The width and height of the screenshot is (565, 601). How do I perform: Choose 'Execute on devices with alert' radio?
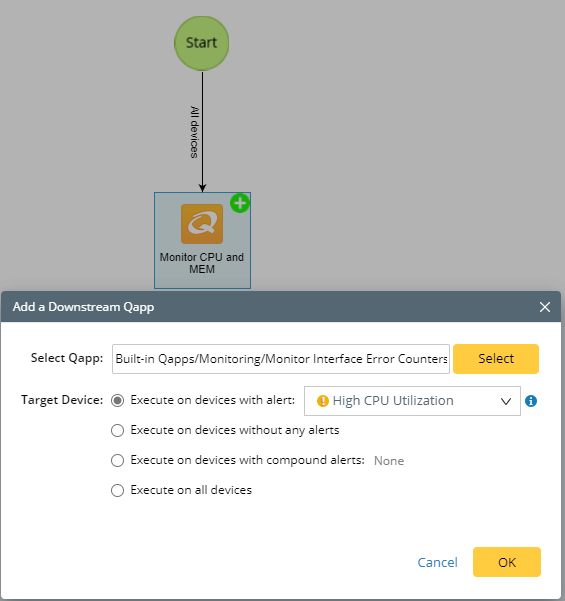tap(117, 401)
